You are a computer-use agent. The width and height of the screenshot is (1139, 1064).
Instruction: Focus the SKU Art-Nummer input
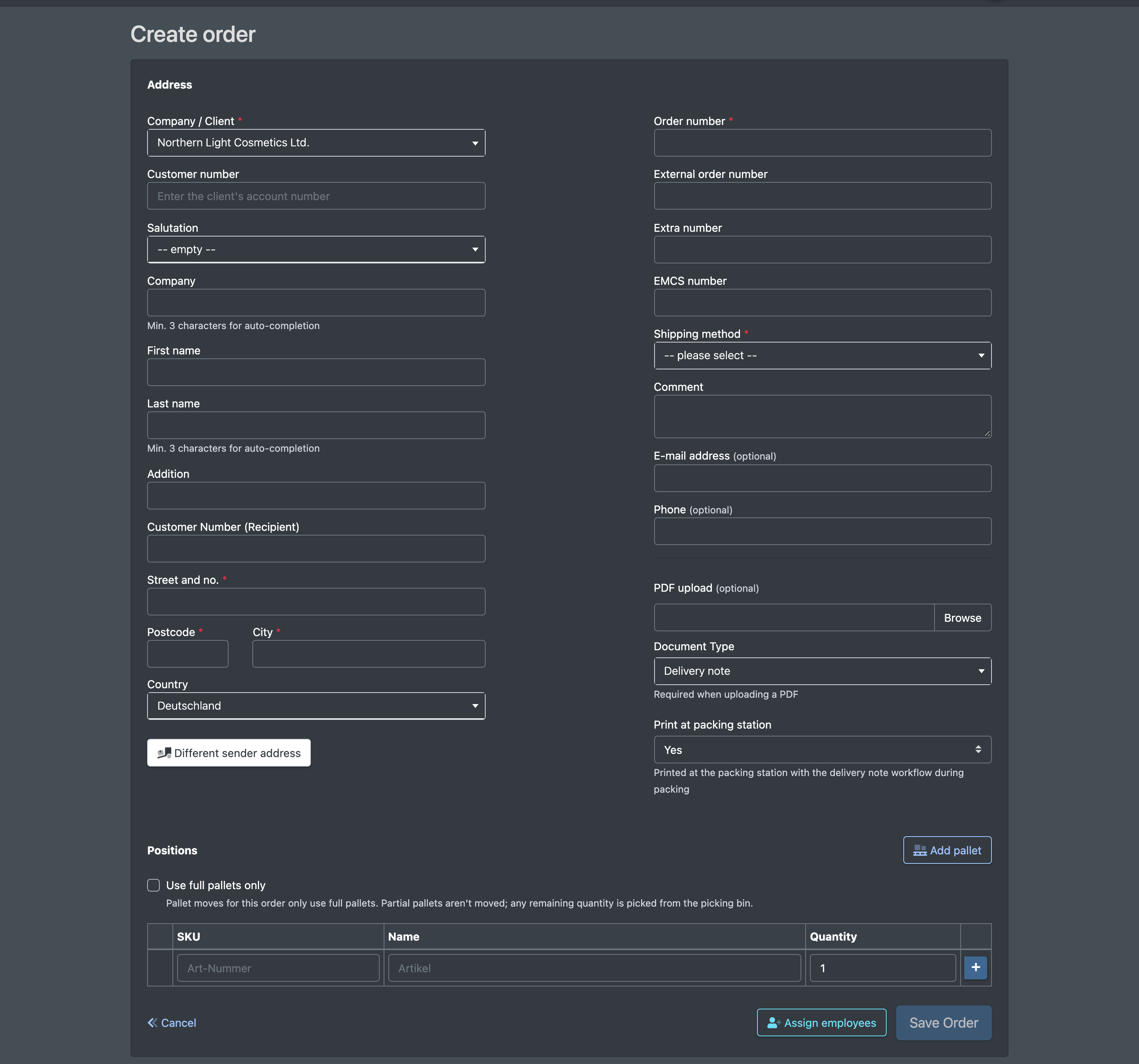[278, 968]
